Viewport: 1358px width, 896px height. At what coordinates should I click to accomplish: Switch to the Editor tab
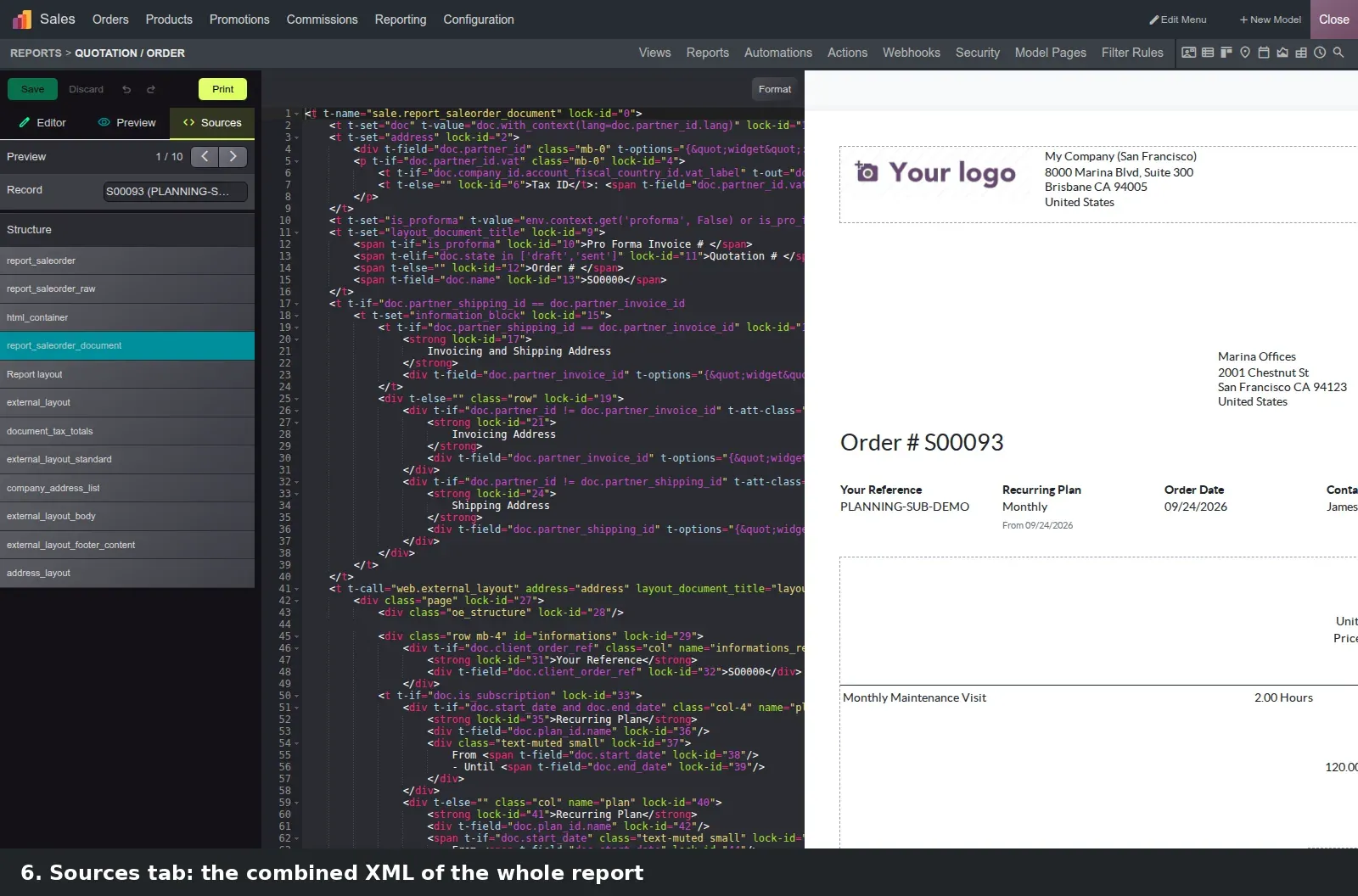click(42, 123)
